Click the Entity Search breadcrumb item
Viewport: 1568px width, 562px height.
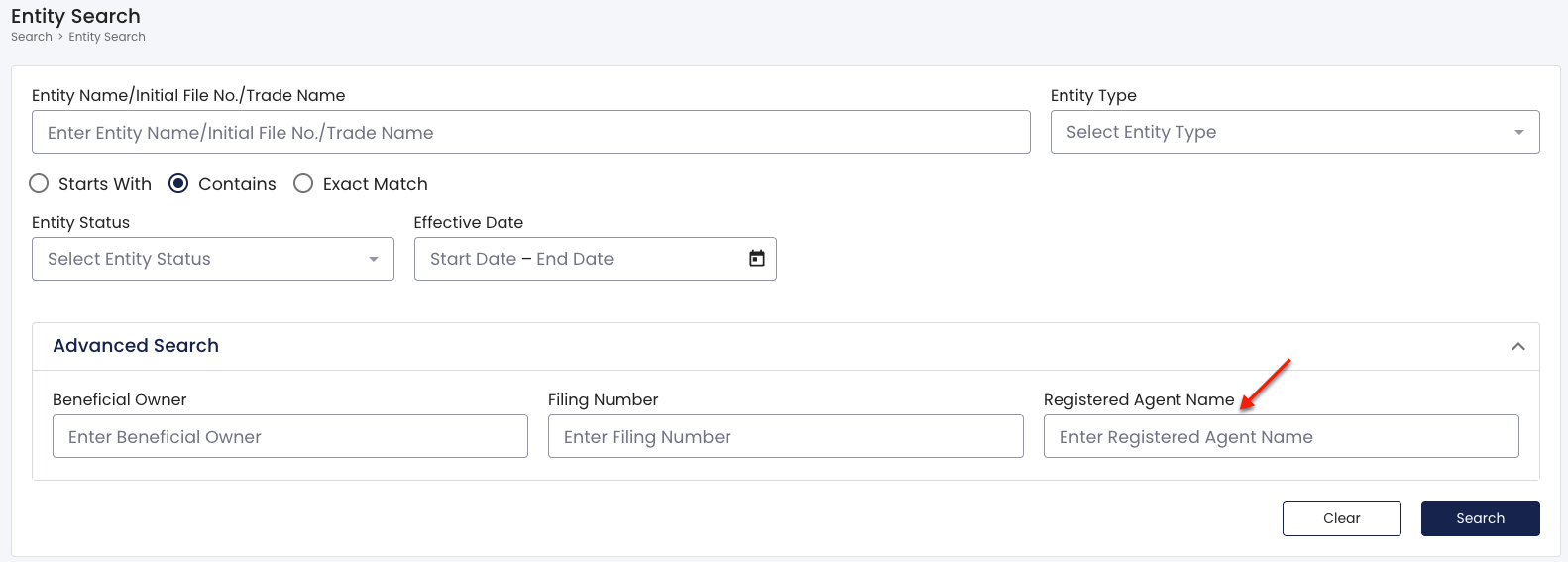(107, 37)
